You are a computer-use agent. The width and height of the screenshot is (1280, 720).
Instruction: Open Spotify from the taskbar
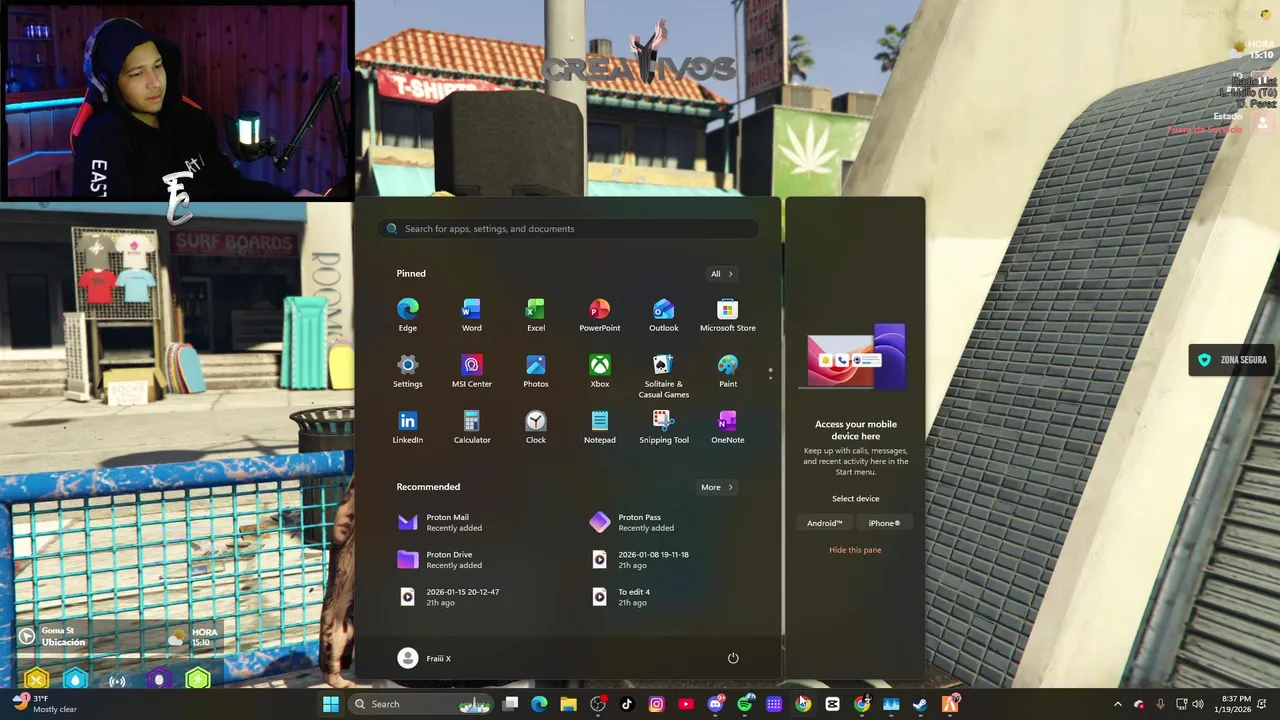tap(745, 704)
